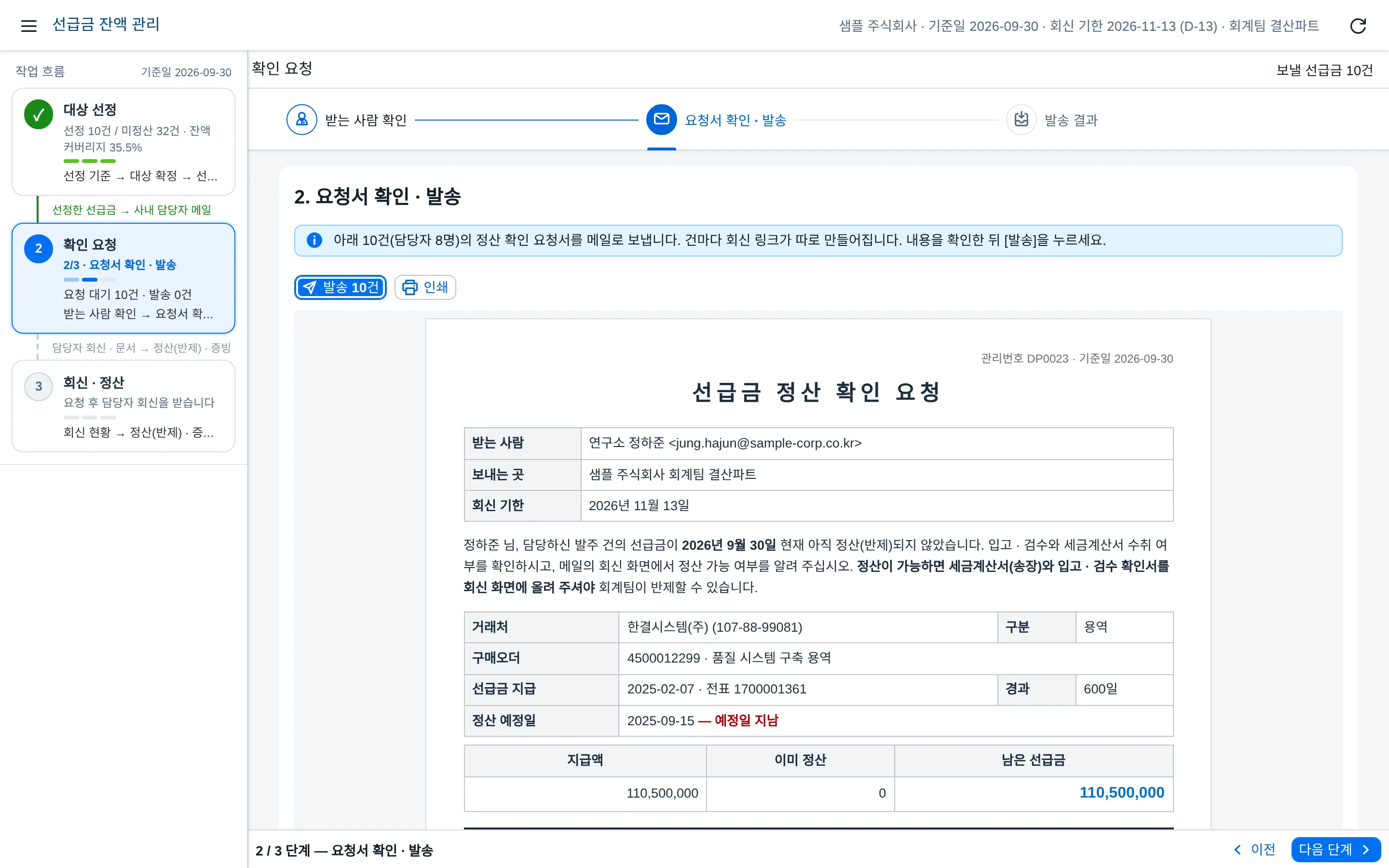Click the header company and deadline info

point(1078,26)
